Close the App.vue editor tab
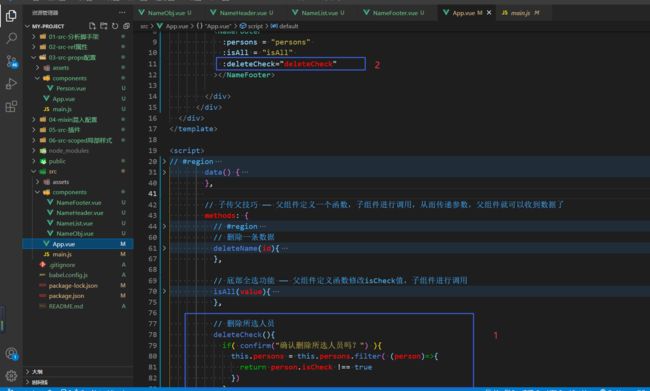This screenshot has width=650, height=391. point(489,13)
